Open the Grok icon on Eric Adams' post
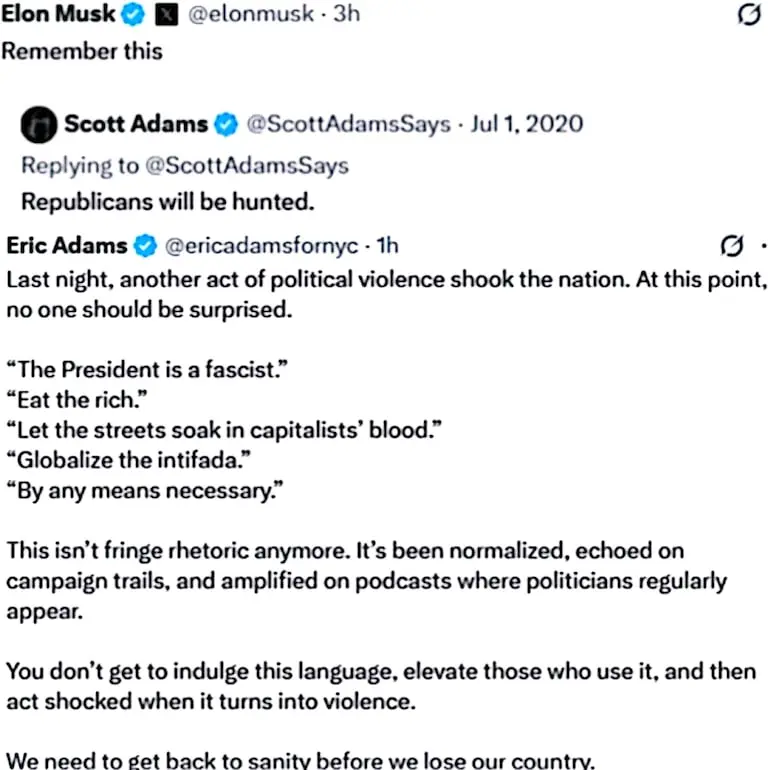 tap(731, 246)
